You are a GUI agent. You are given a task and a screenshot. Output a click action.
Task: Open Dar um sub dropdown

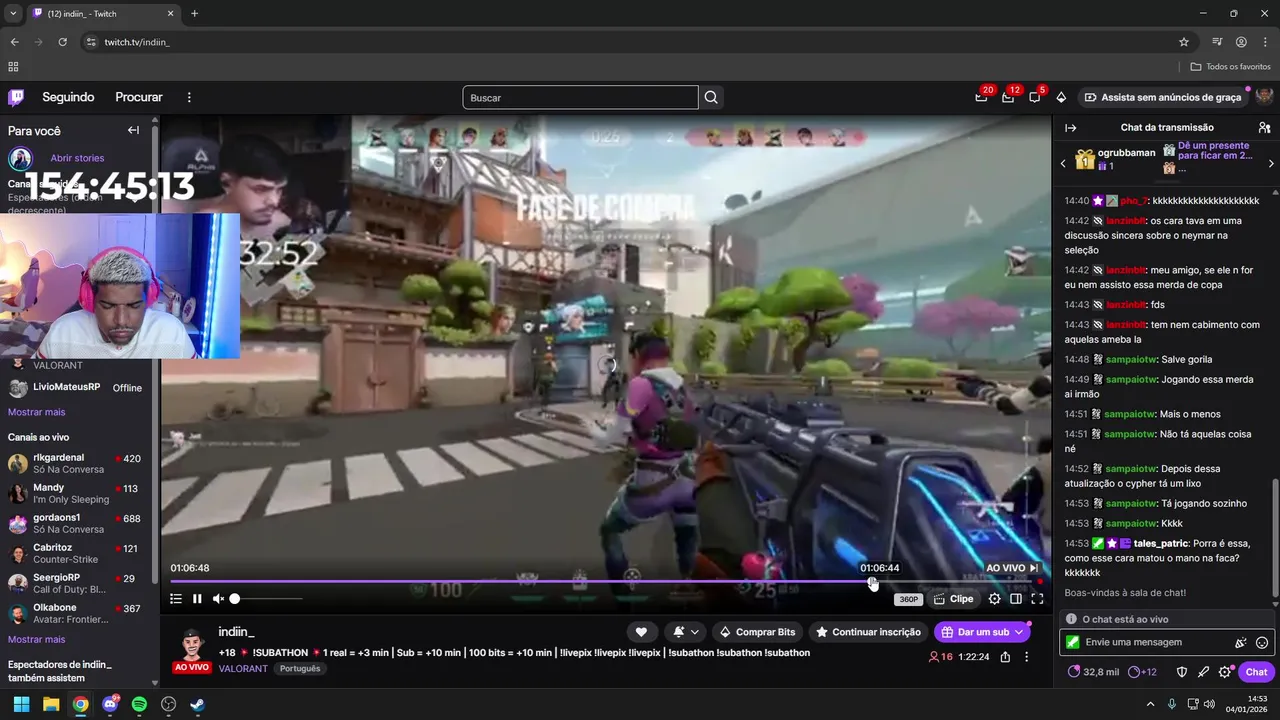(982, 632)
